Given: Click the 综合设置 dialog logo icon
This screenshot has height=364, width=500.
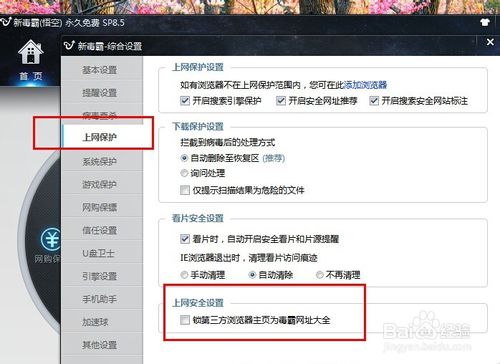Looking at the screenshot, I should click(69, 45).
